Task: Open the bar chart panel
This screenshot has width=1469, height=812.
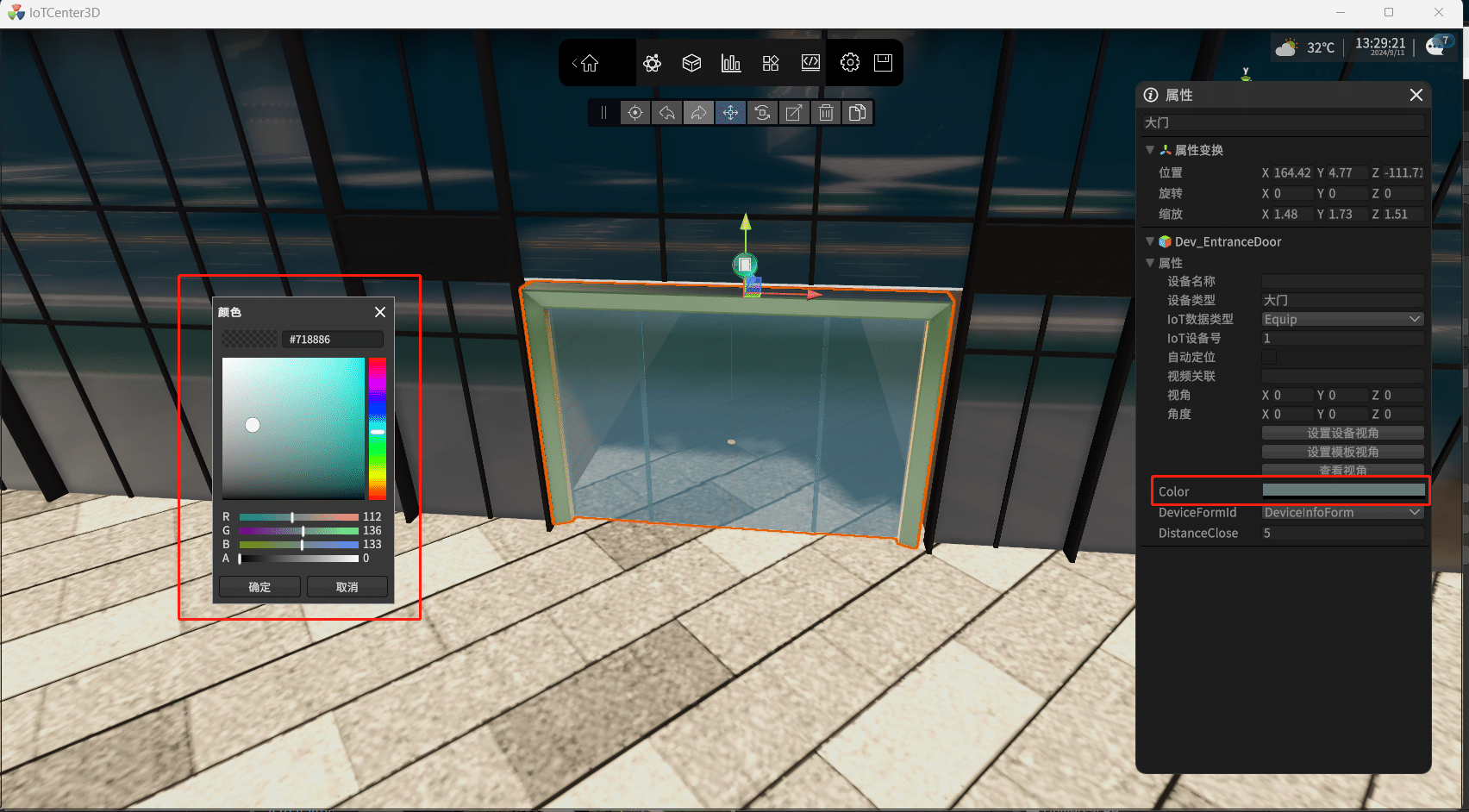Action: click(x=731, y=63)
